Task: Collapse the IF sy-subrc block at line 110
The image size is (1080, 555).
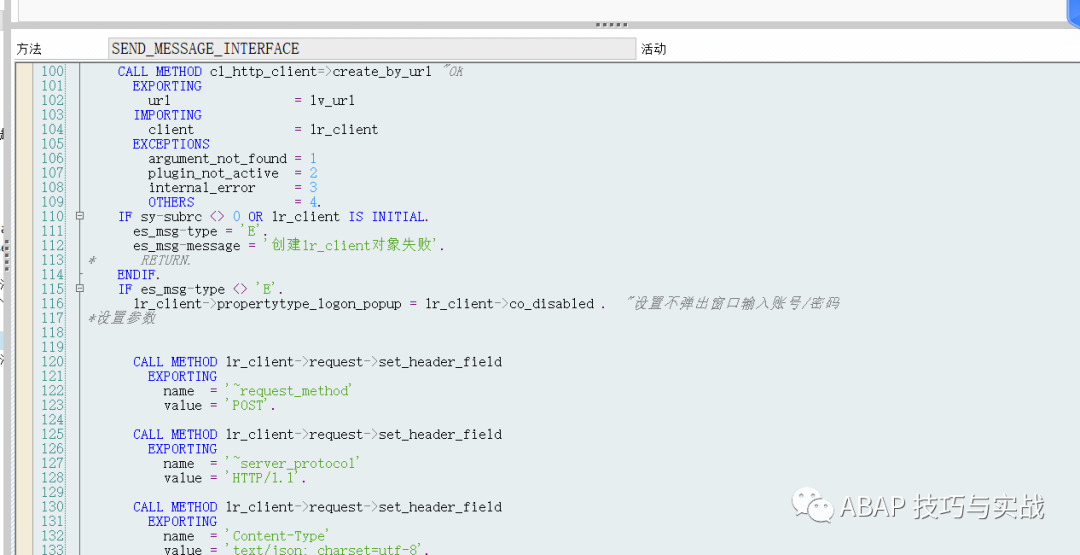Action: pos(80,216)
